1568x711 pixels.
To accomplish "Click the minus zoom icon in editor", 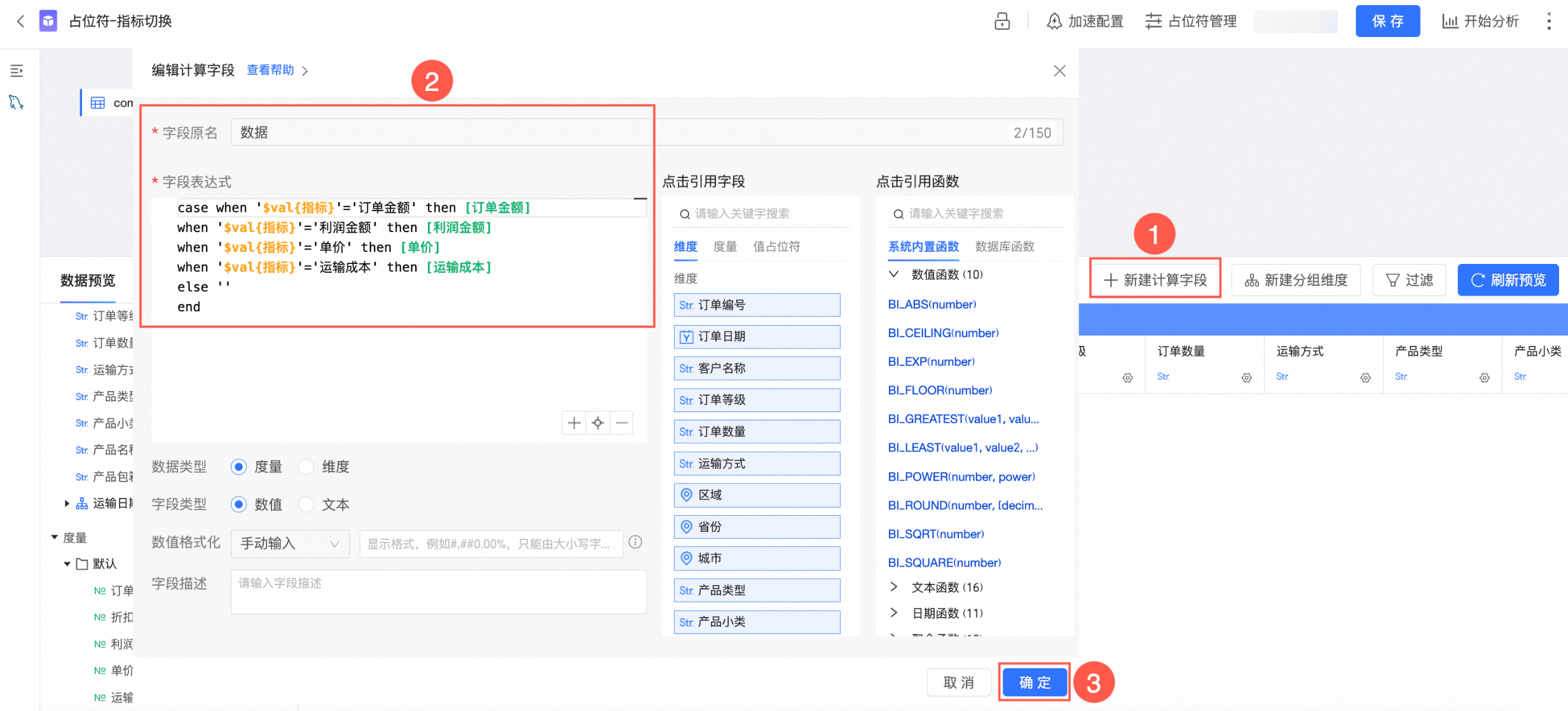I will pyautogui.click(x=622, y=423).
